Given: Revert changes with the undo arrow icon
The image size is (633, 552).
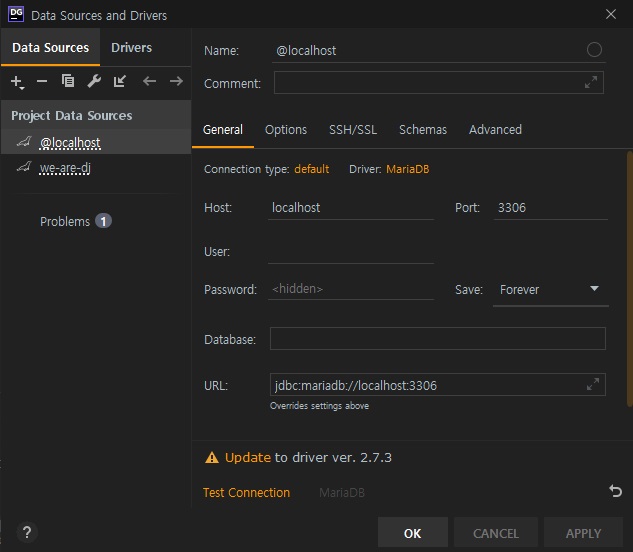Looking at the screenshot, I should [x=615, y=491].
